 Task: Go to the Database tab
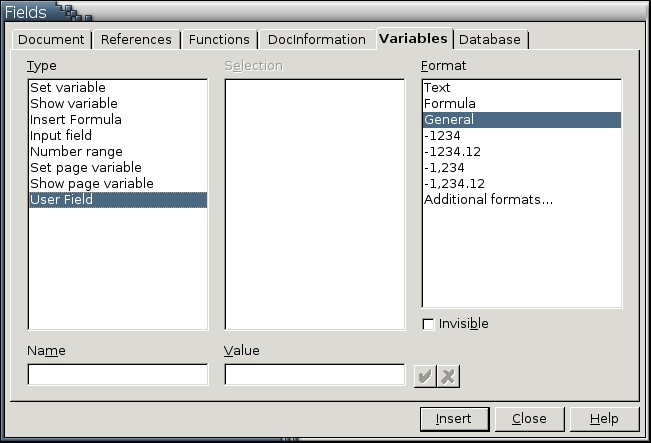(490, 39)
